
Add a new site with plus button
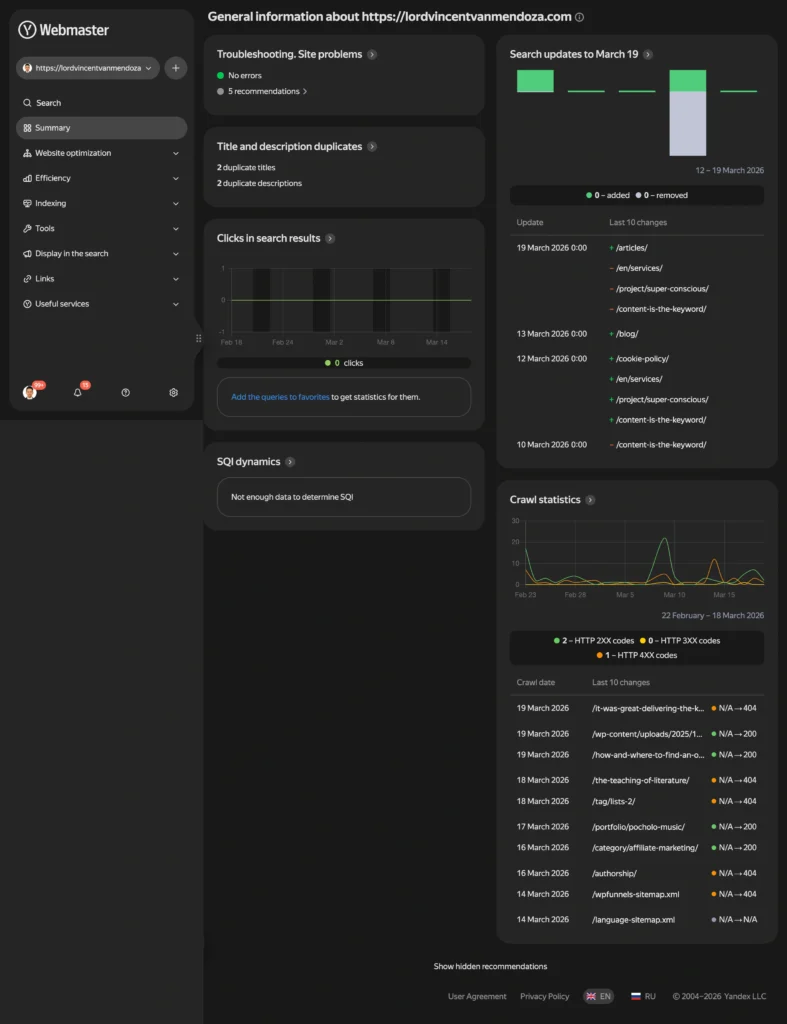pos(176,68)
